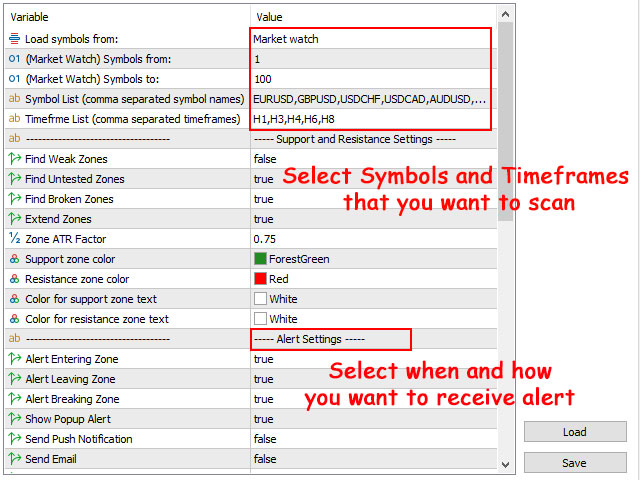Click string icon beside Support and Resistance separator
640x480 pixels.
point(14,138)
